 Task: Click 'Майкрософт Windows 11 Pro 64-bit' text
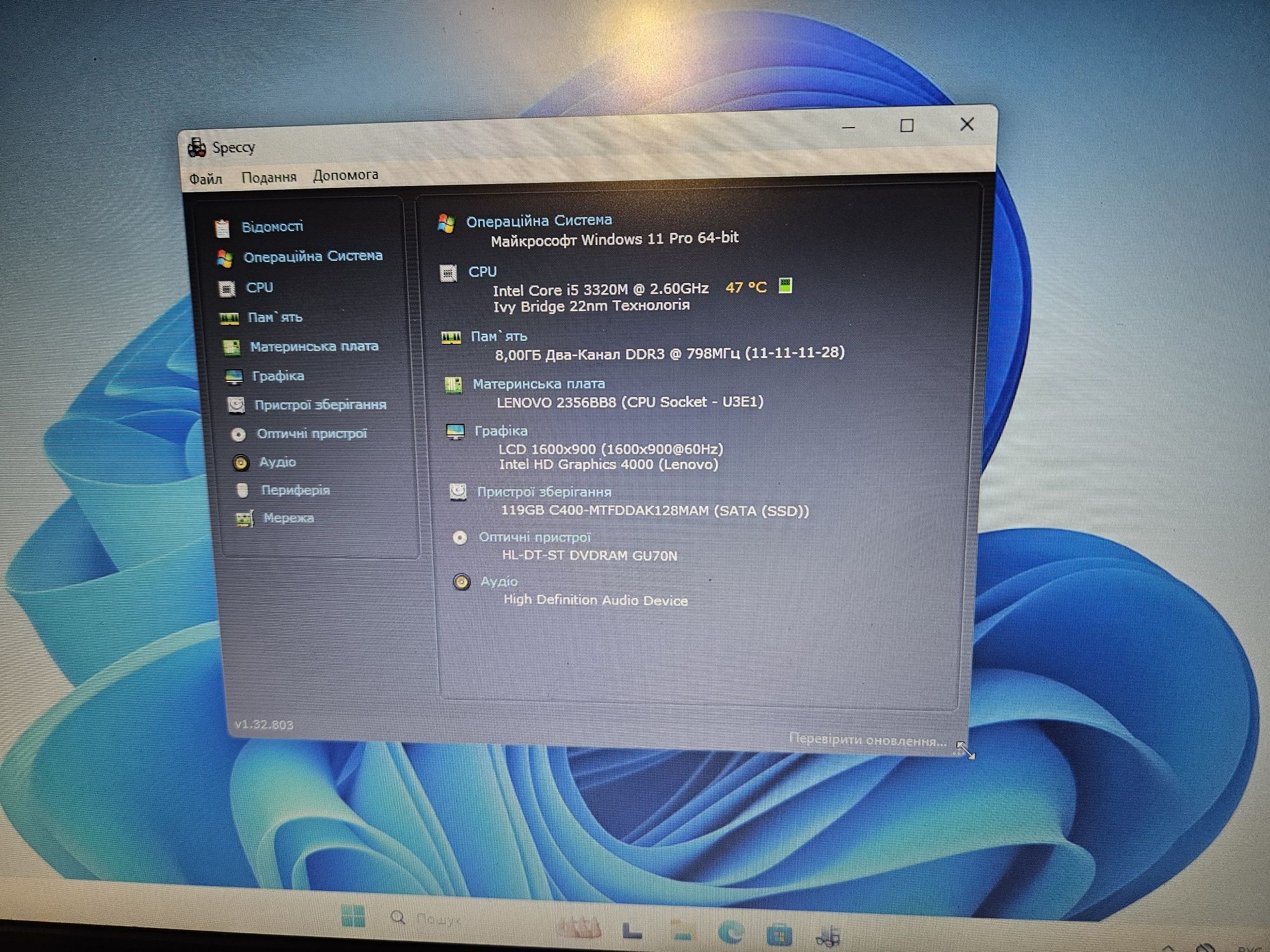tap(615, 239)
